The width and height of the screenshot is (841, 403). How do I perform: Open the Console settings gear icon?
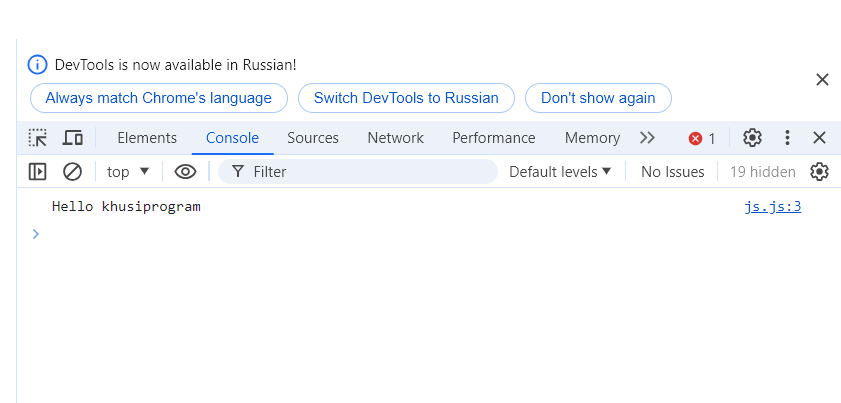[819, 171]
